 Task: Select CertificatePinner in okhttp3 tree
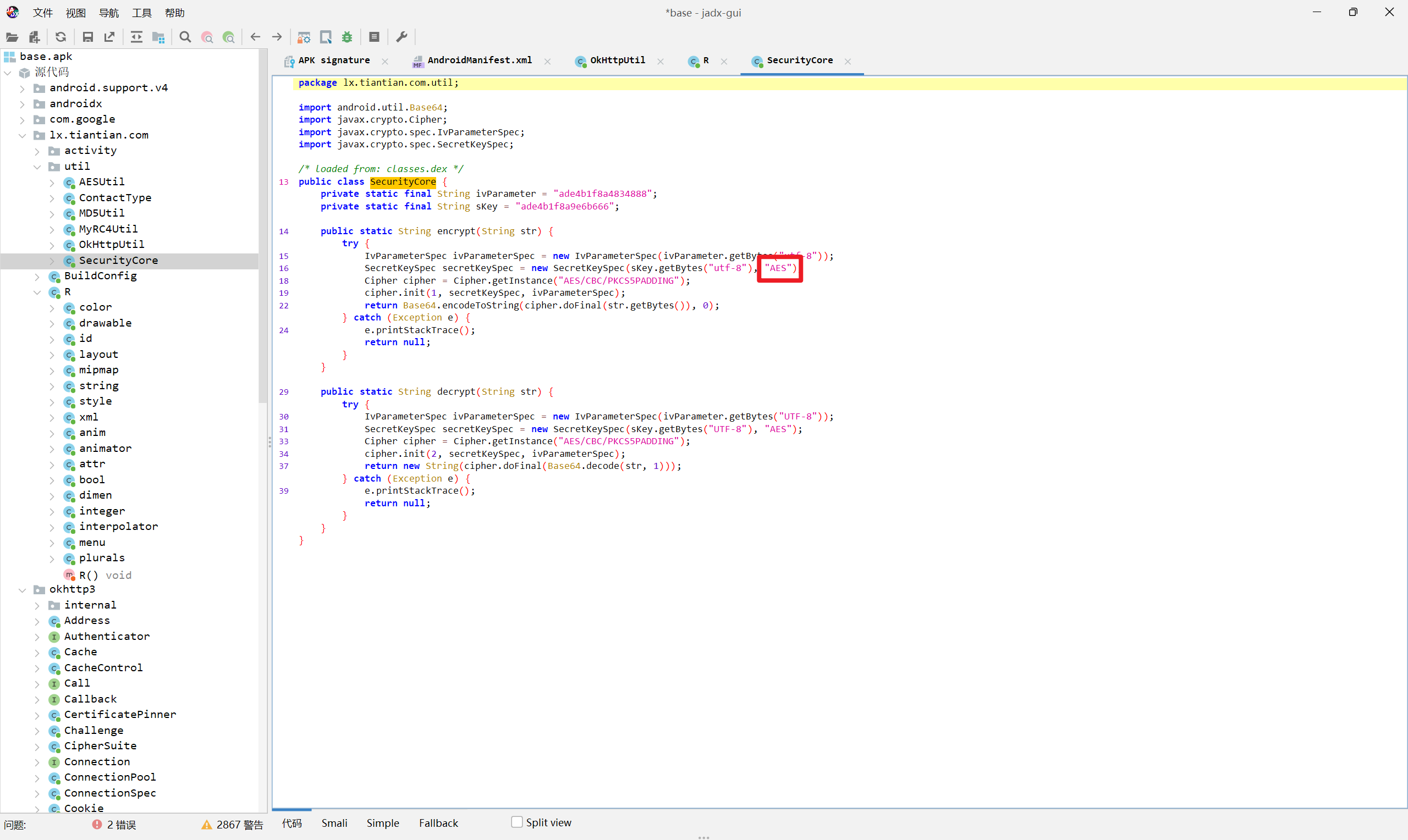120,715
